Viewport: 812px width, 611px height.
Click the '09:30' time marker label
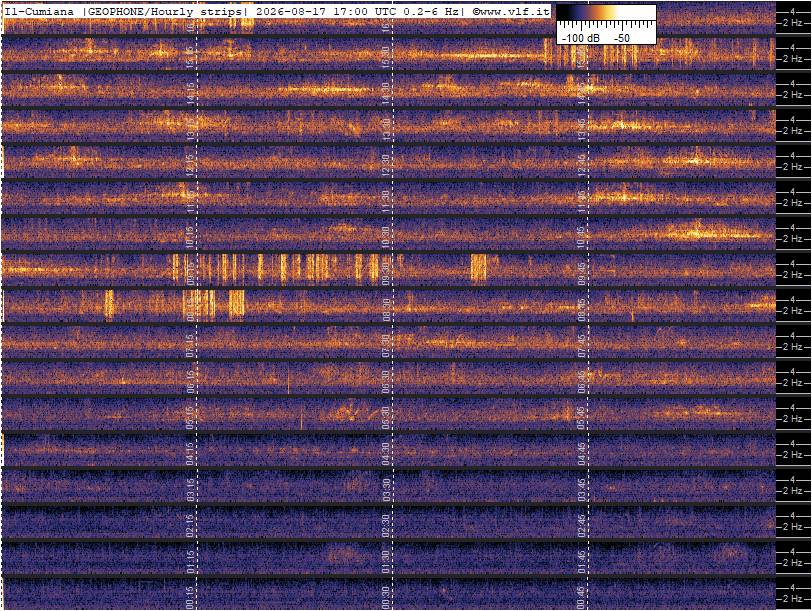pos(386,271)
